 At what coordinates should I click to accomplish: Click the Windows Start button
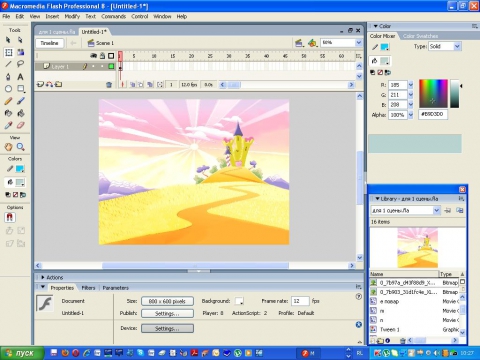pos(22,353)
